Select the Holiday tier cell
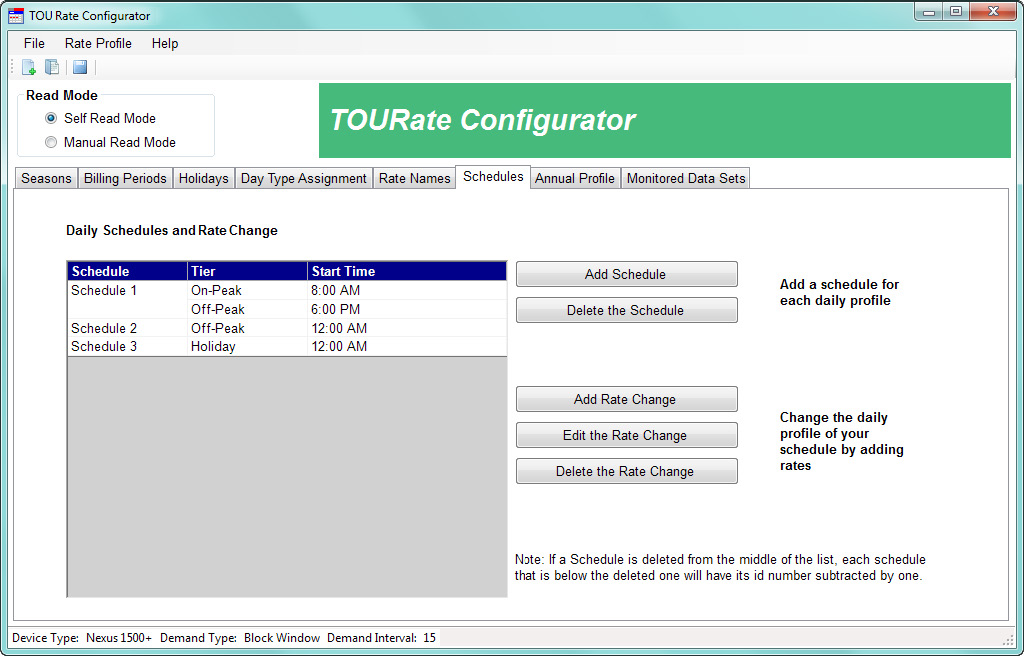The width and height of the screenshot is (1024, 656). tap(247, 346)
